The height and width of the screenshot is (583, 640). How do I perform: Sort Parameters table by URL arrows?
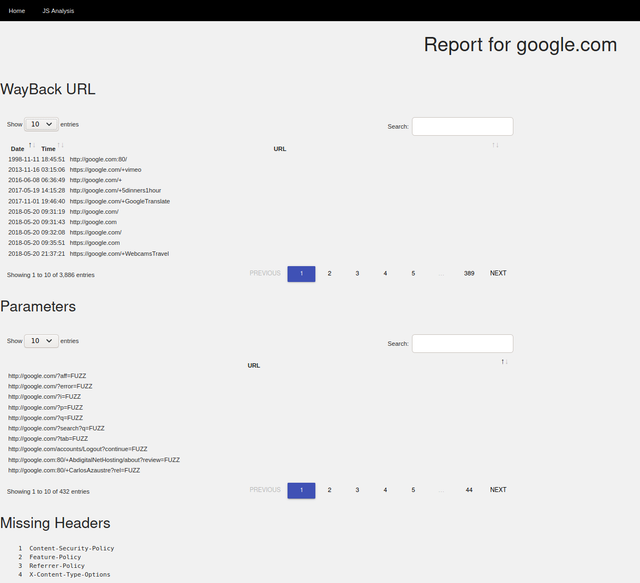click(x=504, y=362)
